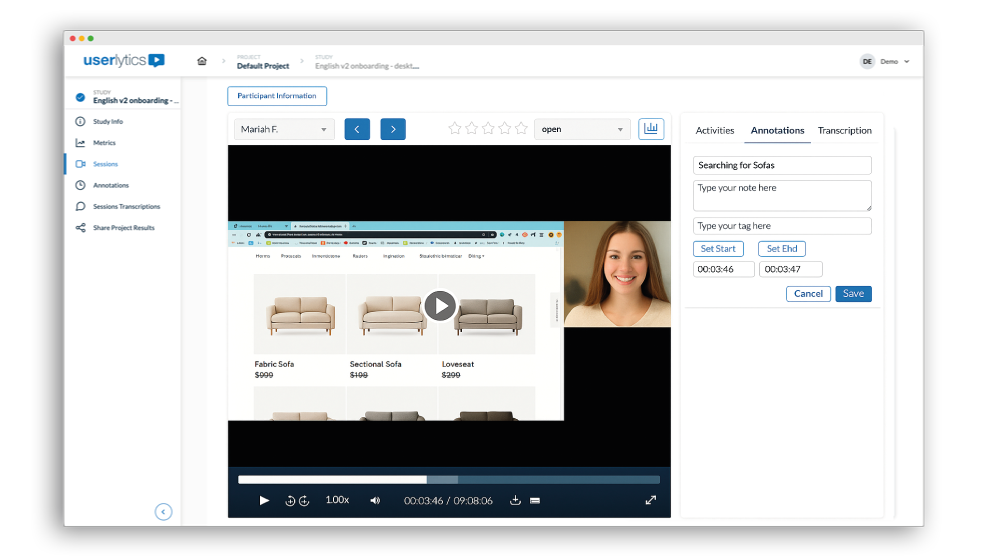The image size is (1000, 559).
Task: Open English v2 onboarding study breadcrumb
Action: click(x=367, y=66)
